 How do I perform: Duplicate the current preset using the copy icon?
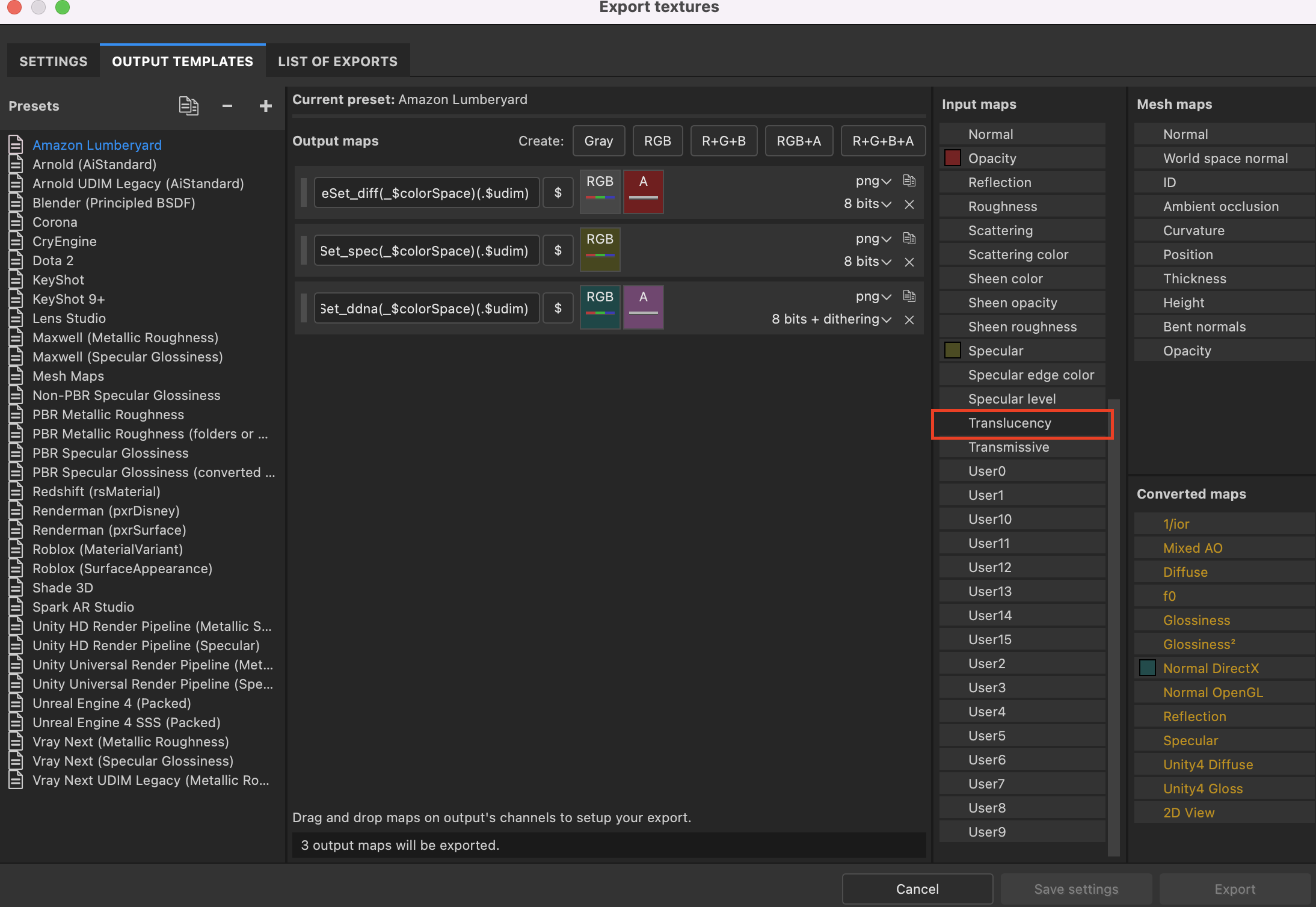tap(188, 105)
